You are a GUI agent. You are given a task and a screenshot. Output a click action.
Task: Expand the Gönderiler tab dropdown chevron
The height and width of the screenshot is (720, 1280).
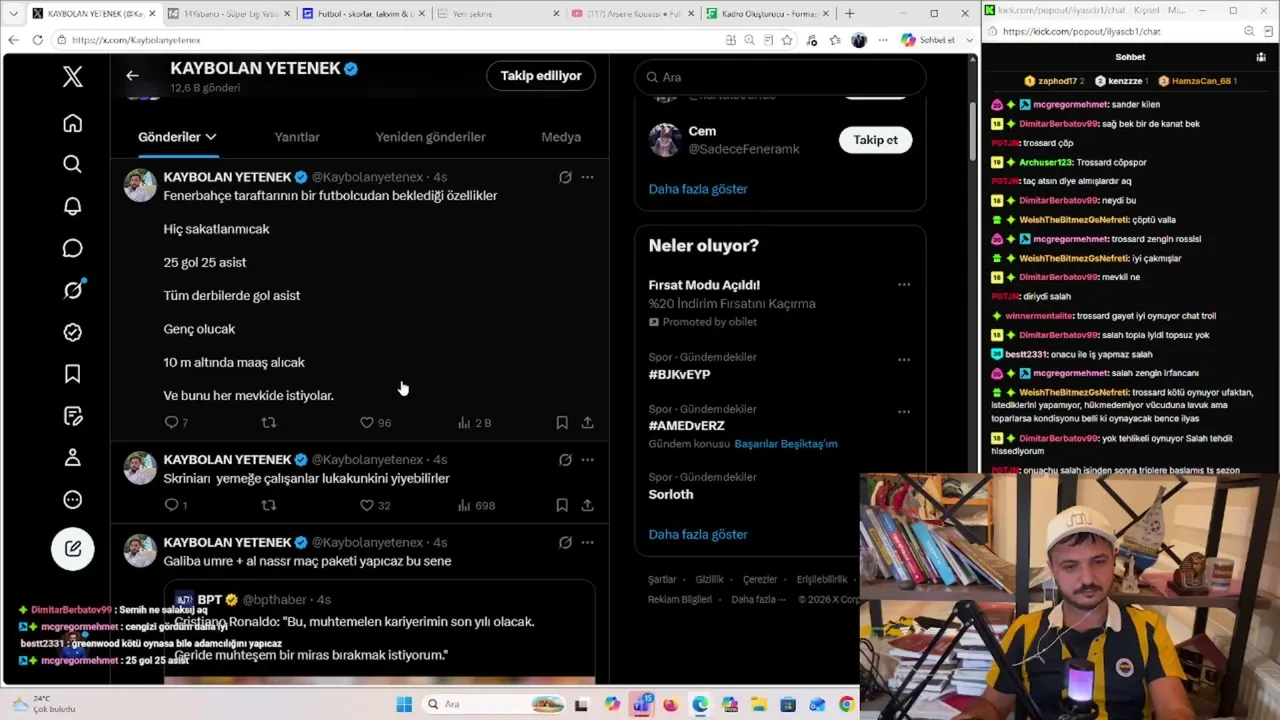coord(210,137)
